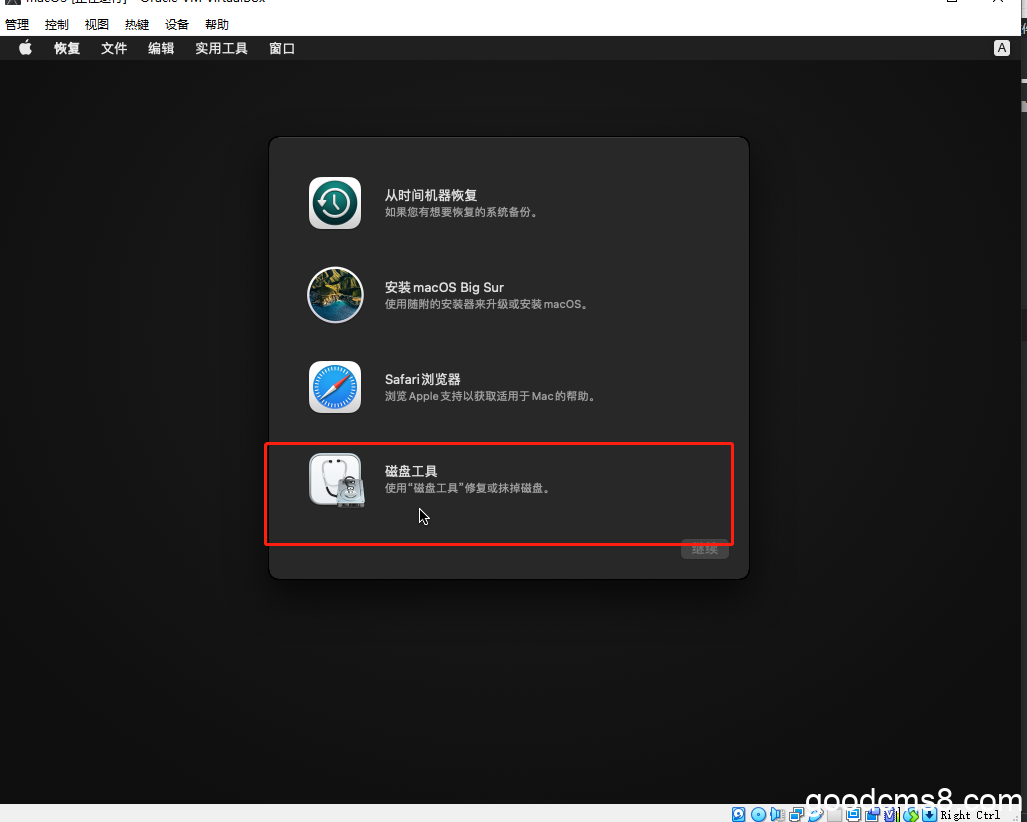The image size is (1027, 822).
Task: Click the VirtualBox CPU 'V' status icon
Action: click(x=890, y=814)
